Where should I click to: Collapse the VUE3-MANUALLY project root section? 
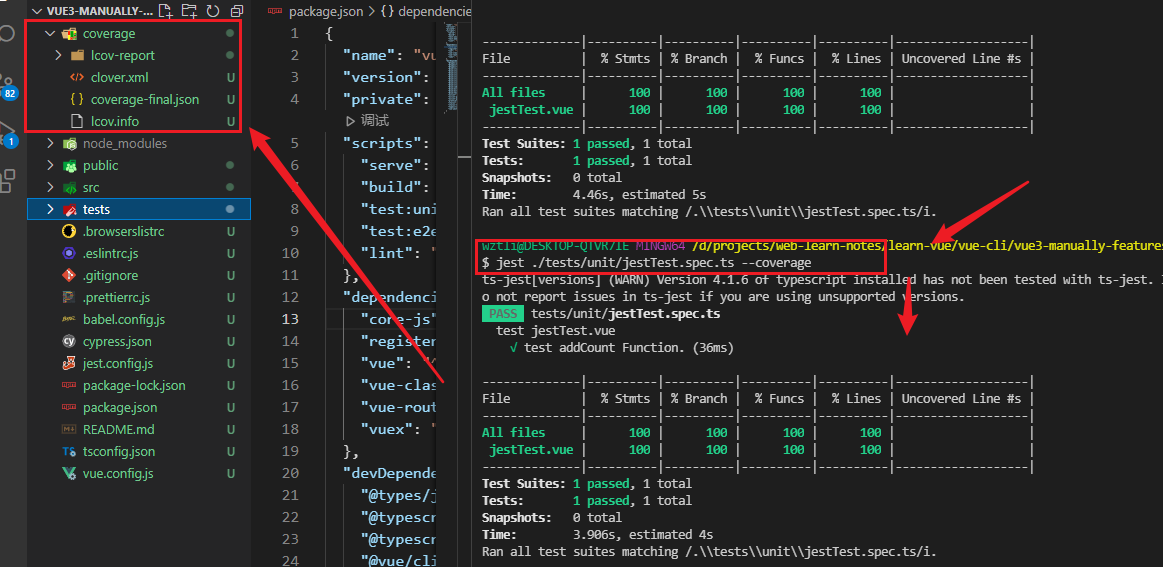[36, 11]
